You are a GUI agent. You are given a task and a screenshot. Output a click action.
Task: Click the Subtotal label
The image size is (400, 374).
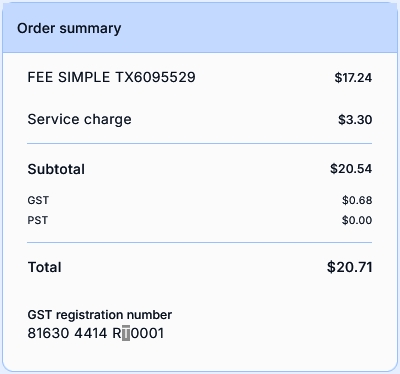pos(56,169)
